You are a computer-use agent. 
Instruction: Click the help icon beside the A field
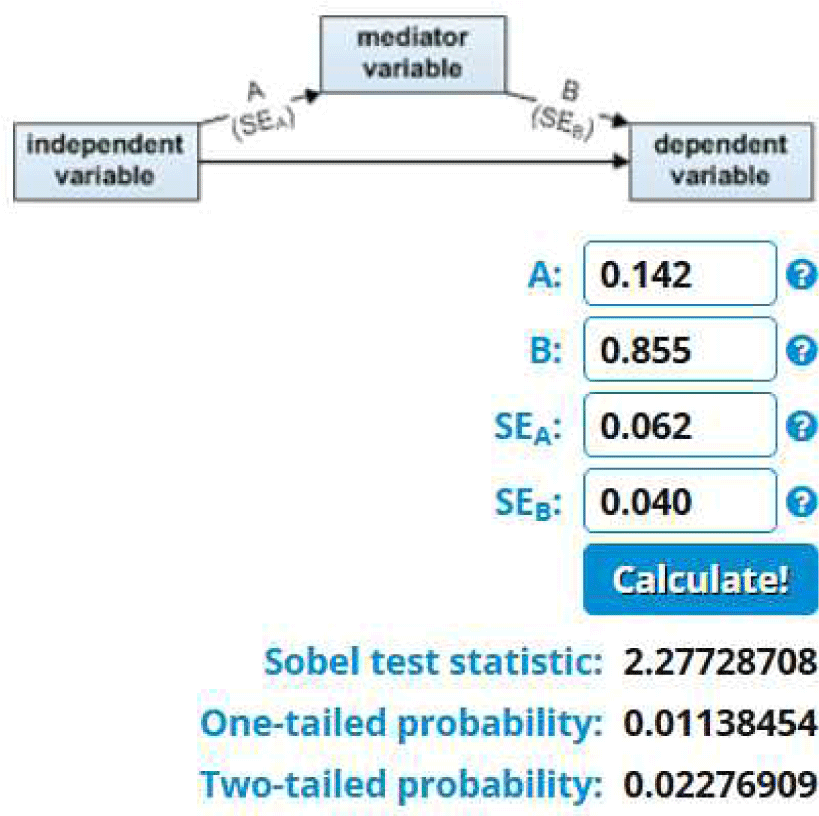point(798,276)
